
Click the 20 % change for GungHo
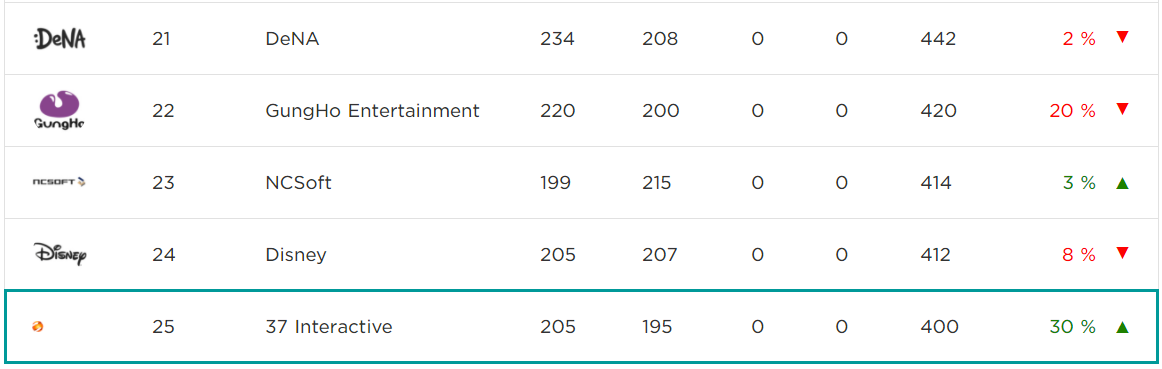[1072, 111]
